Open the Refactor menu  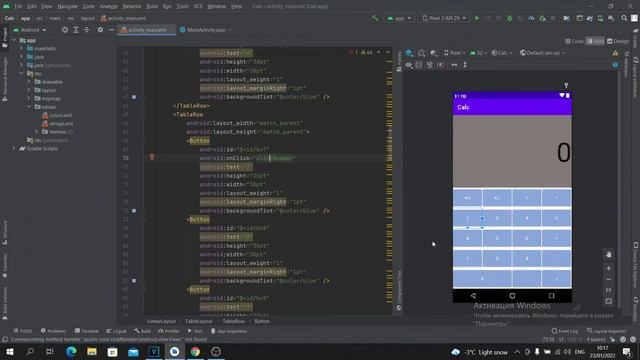(x=132, y=6)
